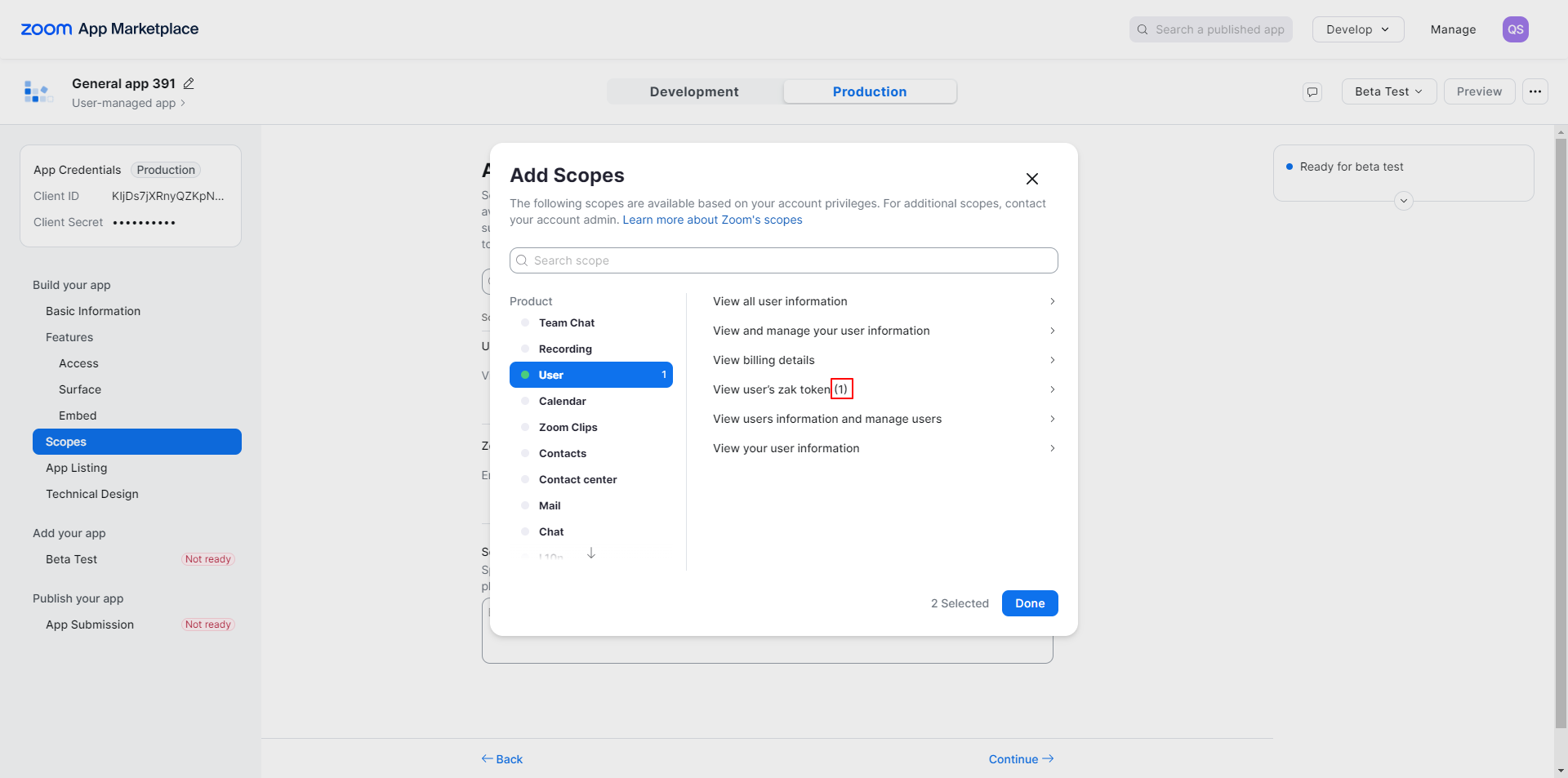Open App Listing in sidebar
1568x778 pixels.
[77, 468]
